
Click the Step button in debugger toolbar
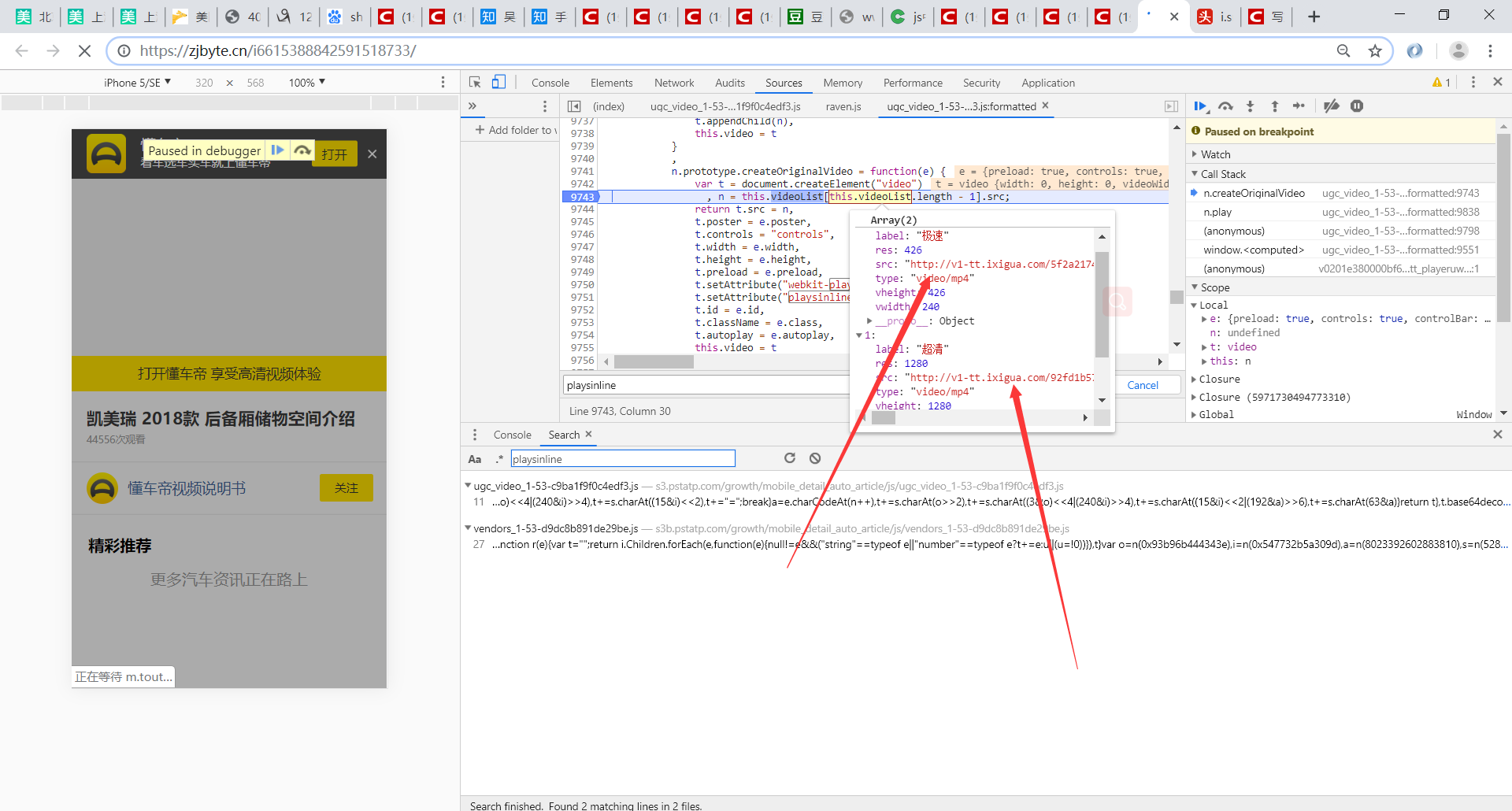click(1299, 106)
